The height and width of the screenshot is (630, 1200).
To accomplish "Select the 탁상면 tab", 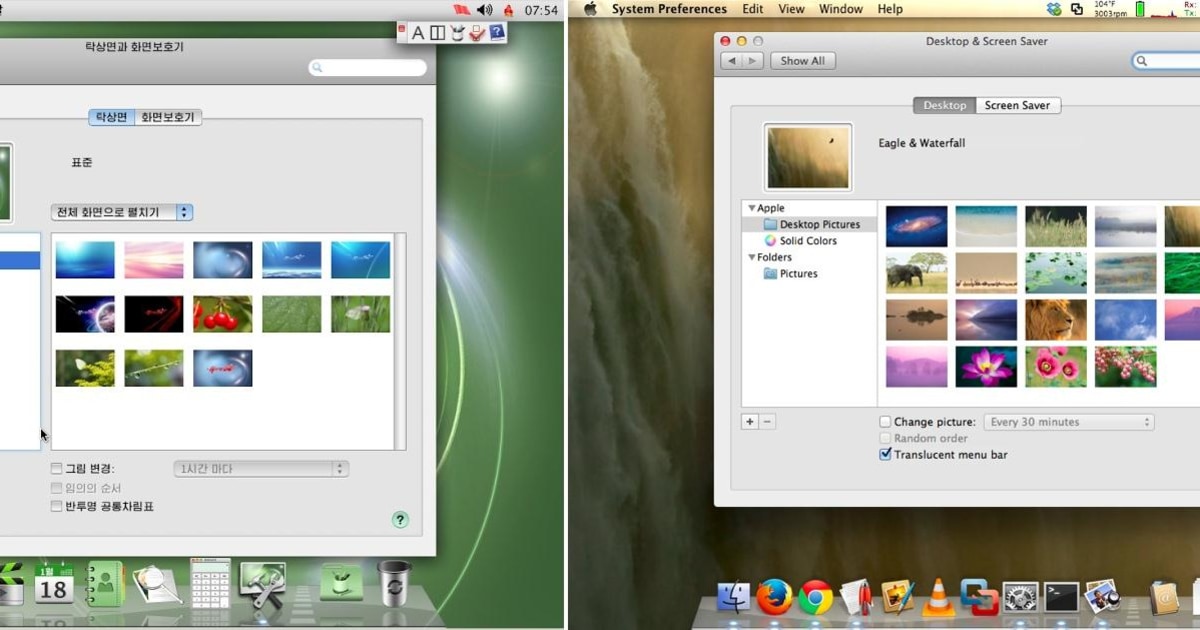I will pos(111,117).
